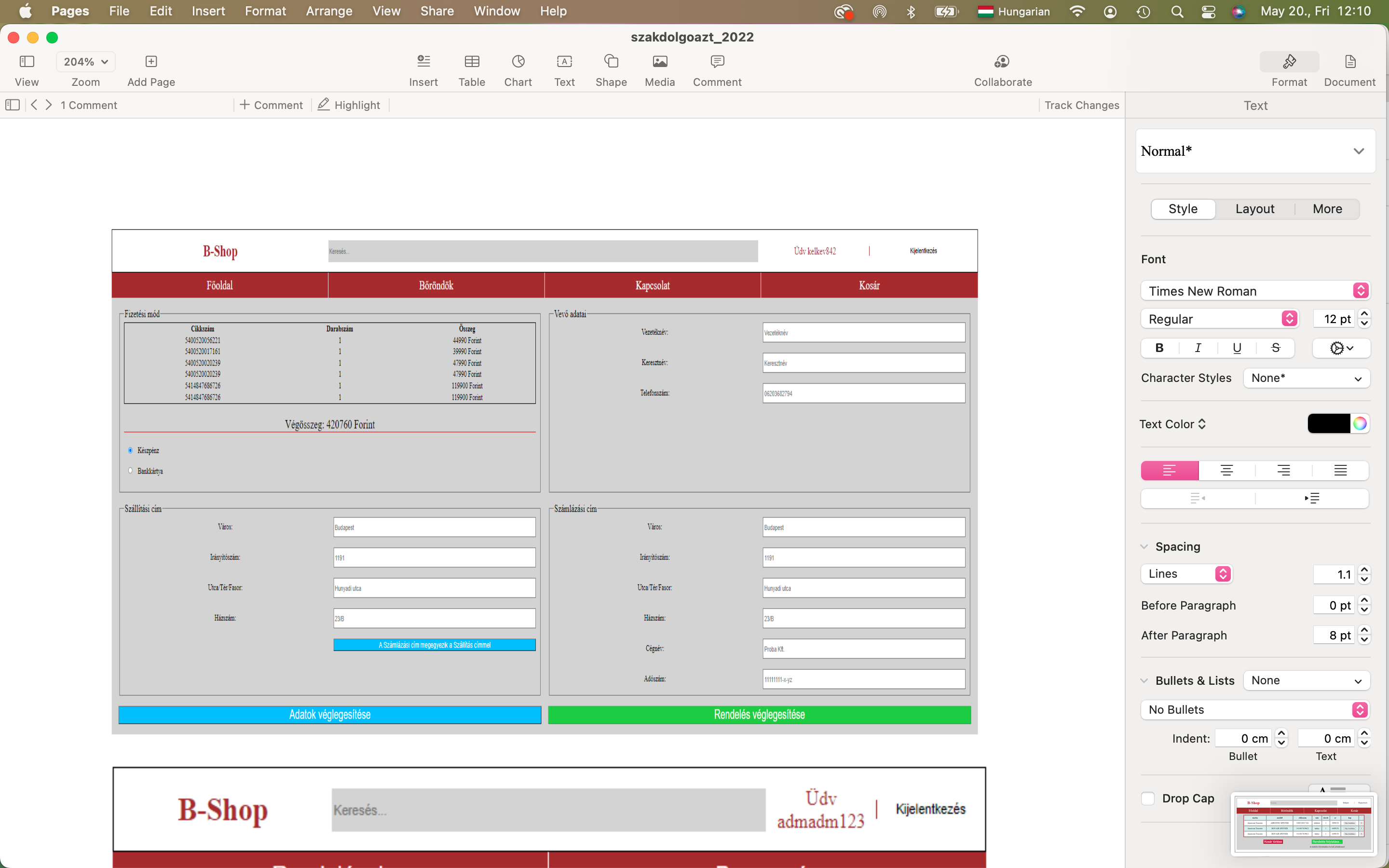1389x868 pixels.
Task: Click the black Text Color swatch
Action: [1328, 424]
